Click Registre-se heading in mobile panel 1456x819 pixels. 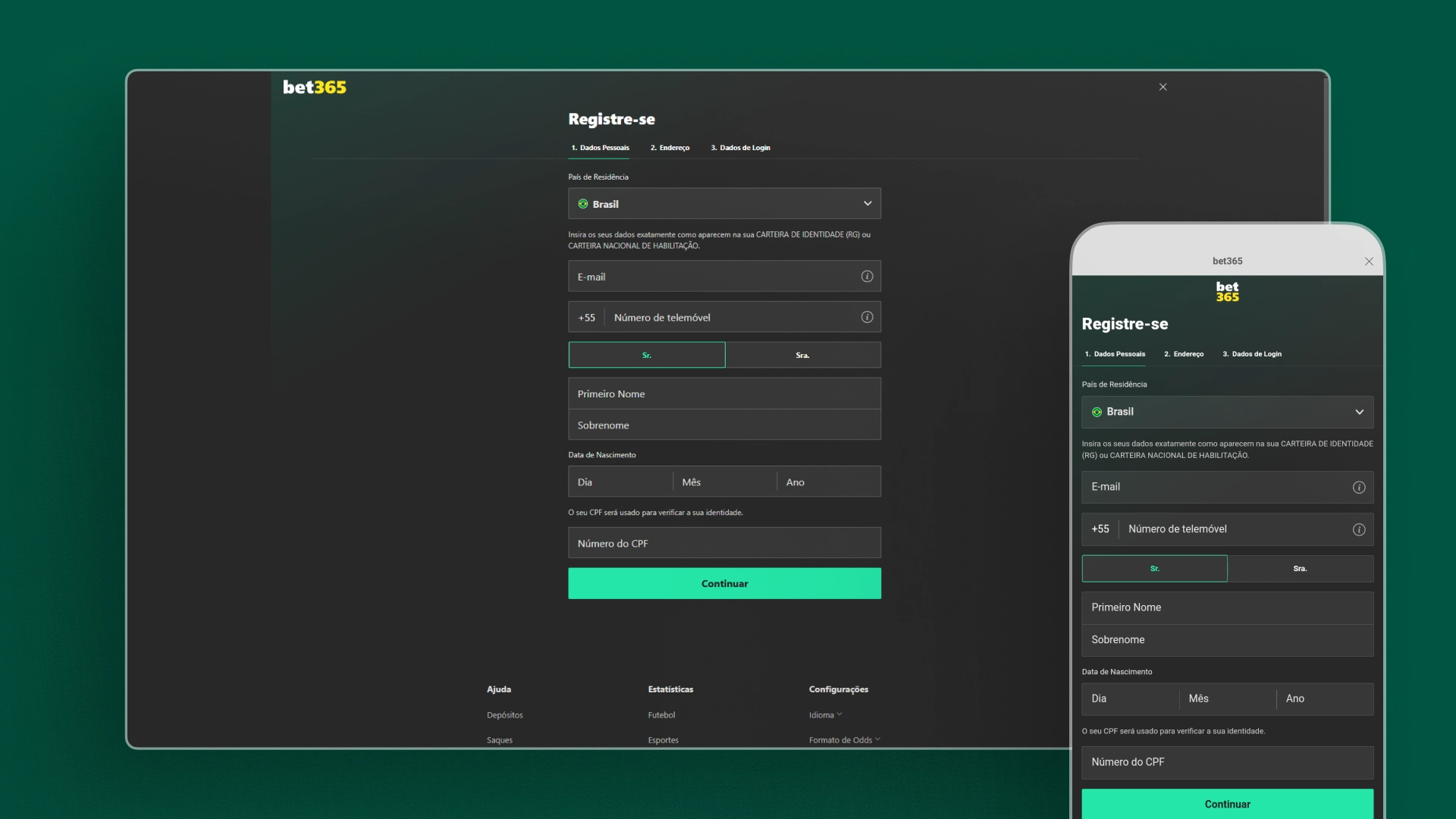tap(1125, 324)
